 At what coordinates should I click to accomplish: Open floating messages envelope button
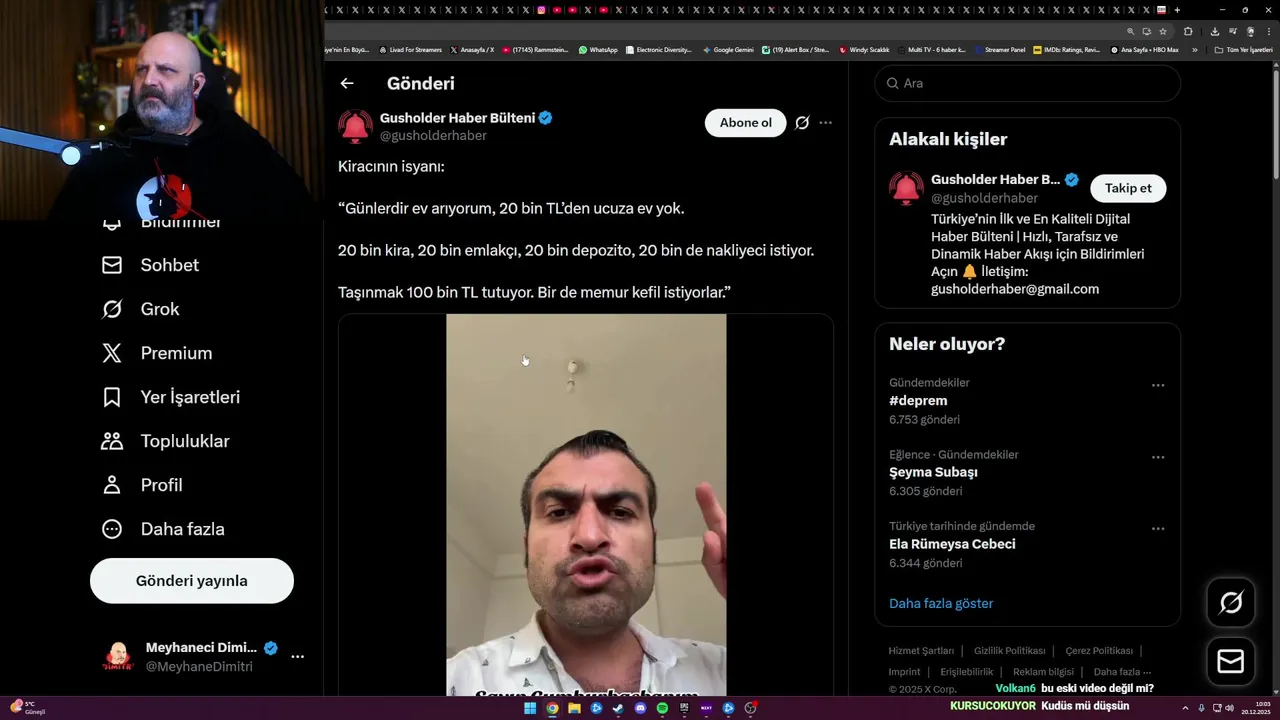(1231, 662)
